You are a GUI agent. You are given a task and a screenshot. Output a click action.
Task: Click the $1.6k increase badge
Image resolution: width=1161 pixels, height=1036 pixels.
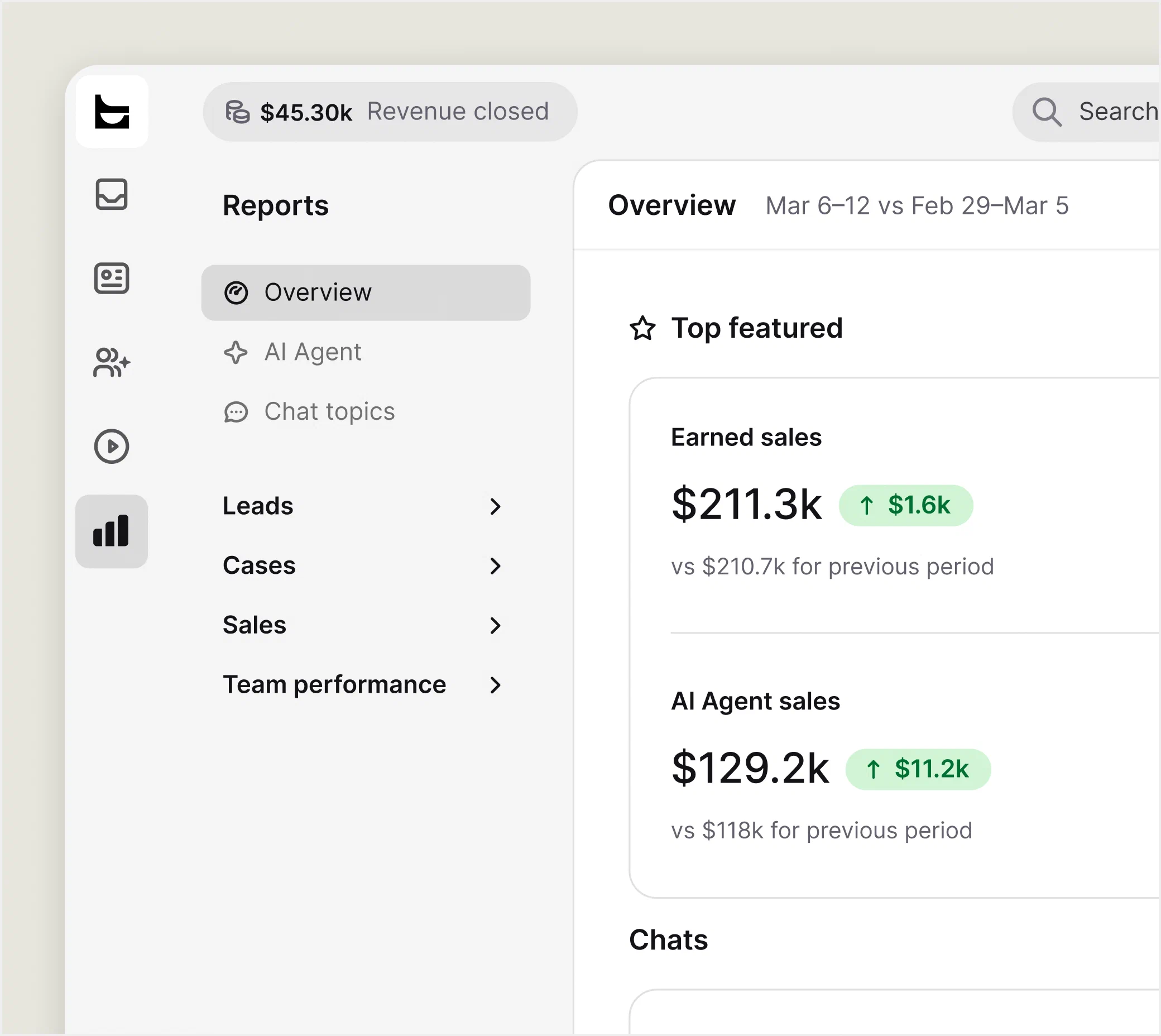906,506
